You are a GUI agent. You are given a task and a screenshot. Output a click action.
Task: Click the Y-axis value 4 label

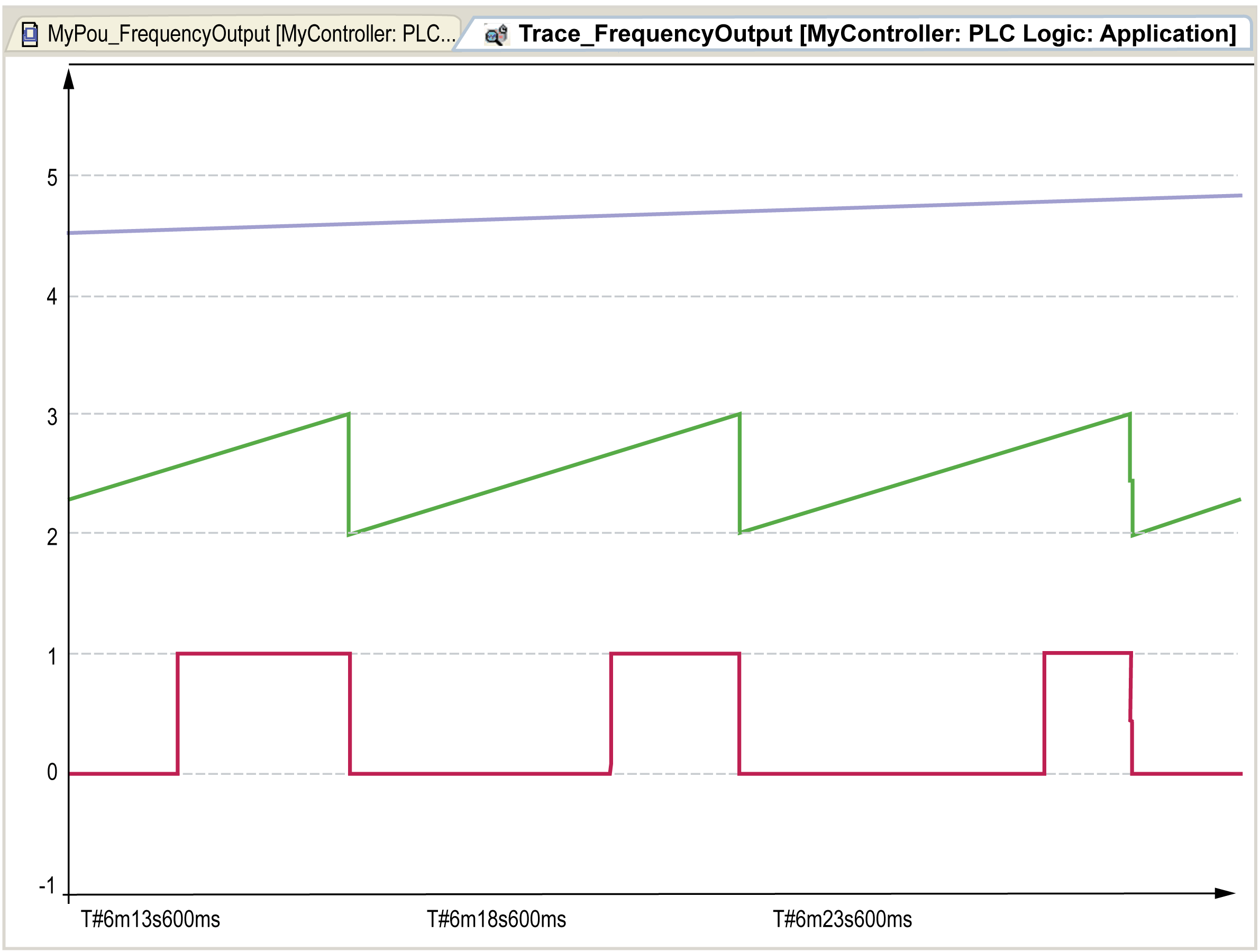point(52,297)
